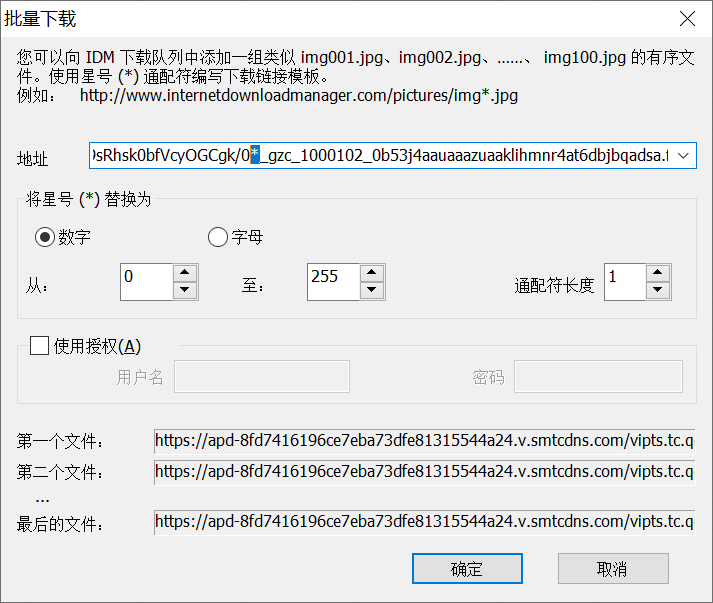
Task: Increase the 通配符长度 wildcard length
Action: (657, 273)
